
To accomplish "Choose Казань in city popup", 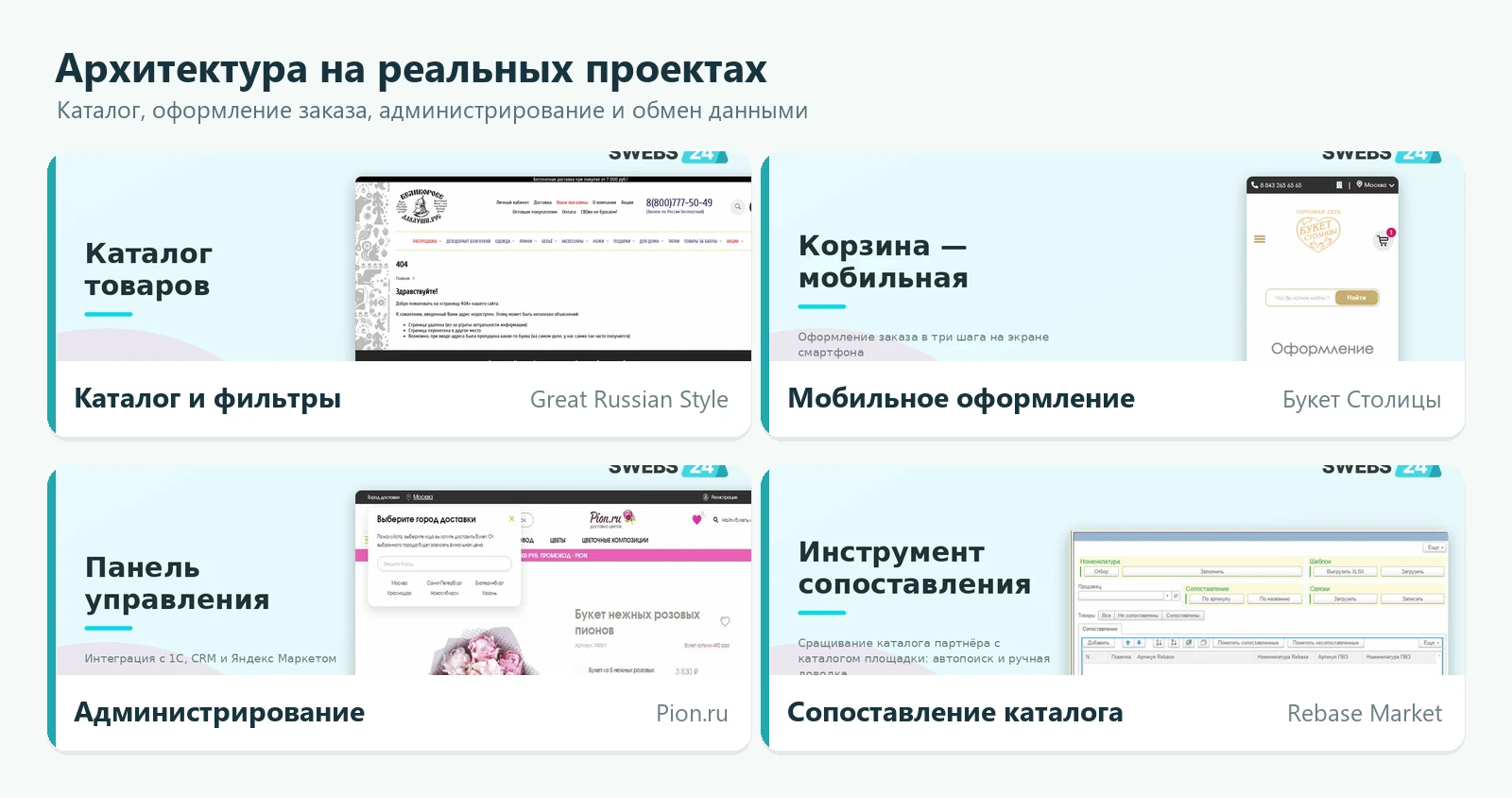I will pyautogui.click(x=490, y=593).
